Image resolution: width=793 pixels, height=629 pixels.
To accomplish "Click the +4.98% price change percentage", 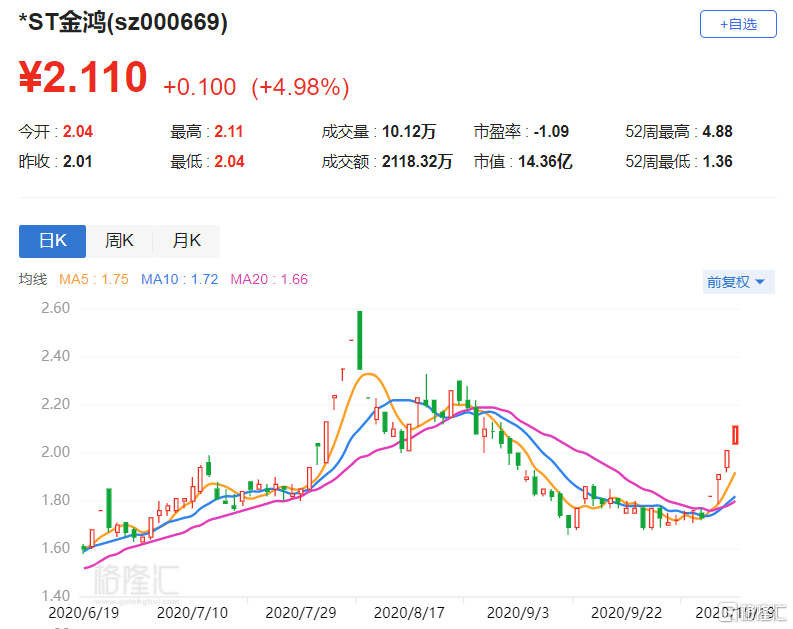I will (x=300, y=87).
